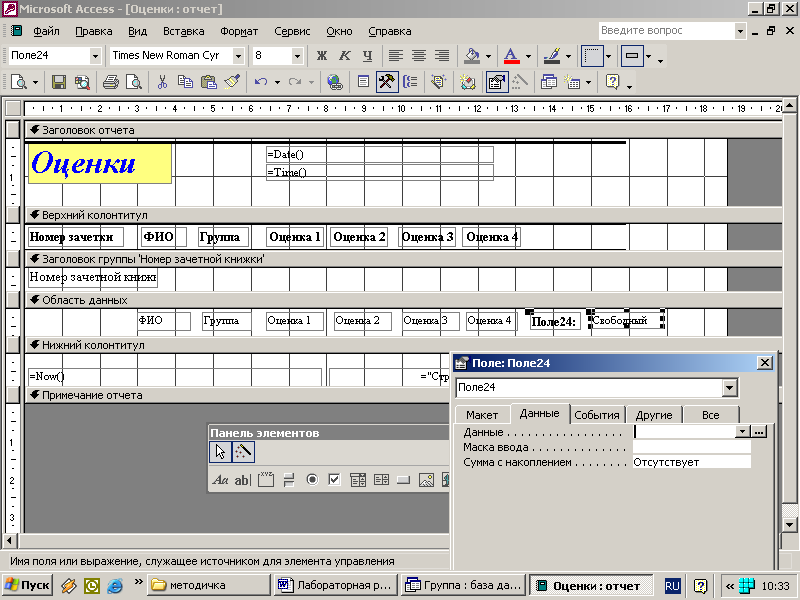Click the Cut scissors icon
Viewport: 800px width, 600px height.
pos(162,82)
